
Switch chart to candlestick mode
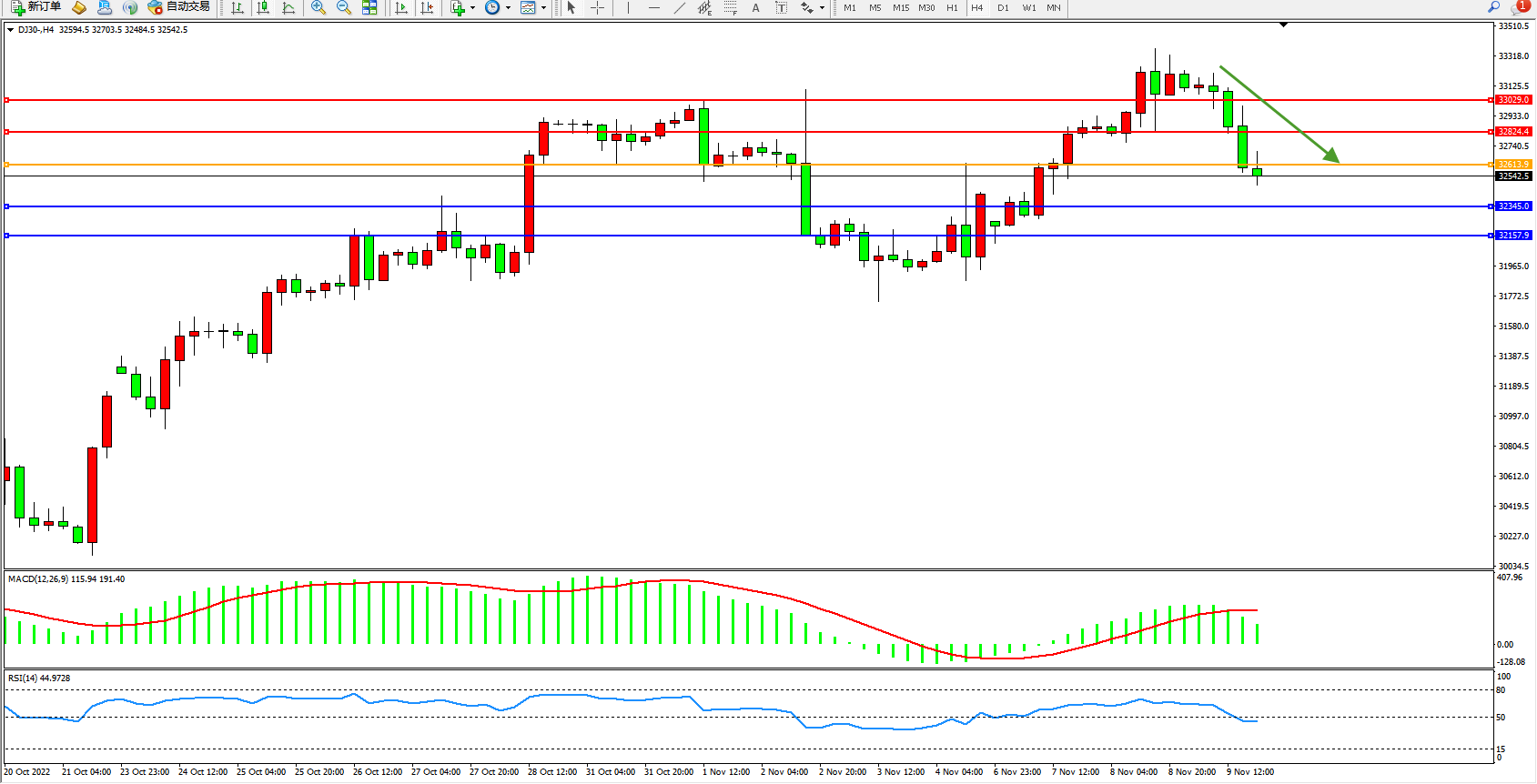[x=263, y=8]
